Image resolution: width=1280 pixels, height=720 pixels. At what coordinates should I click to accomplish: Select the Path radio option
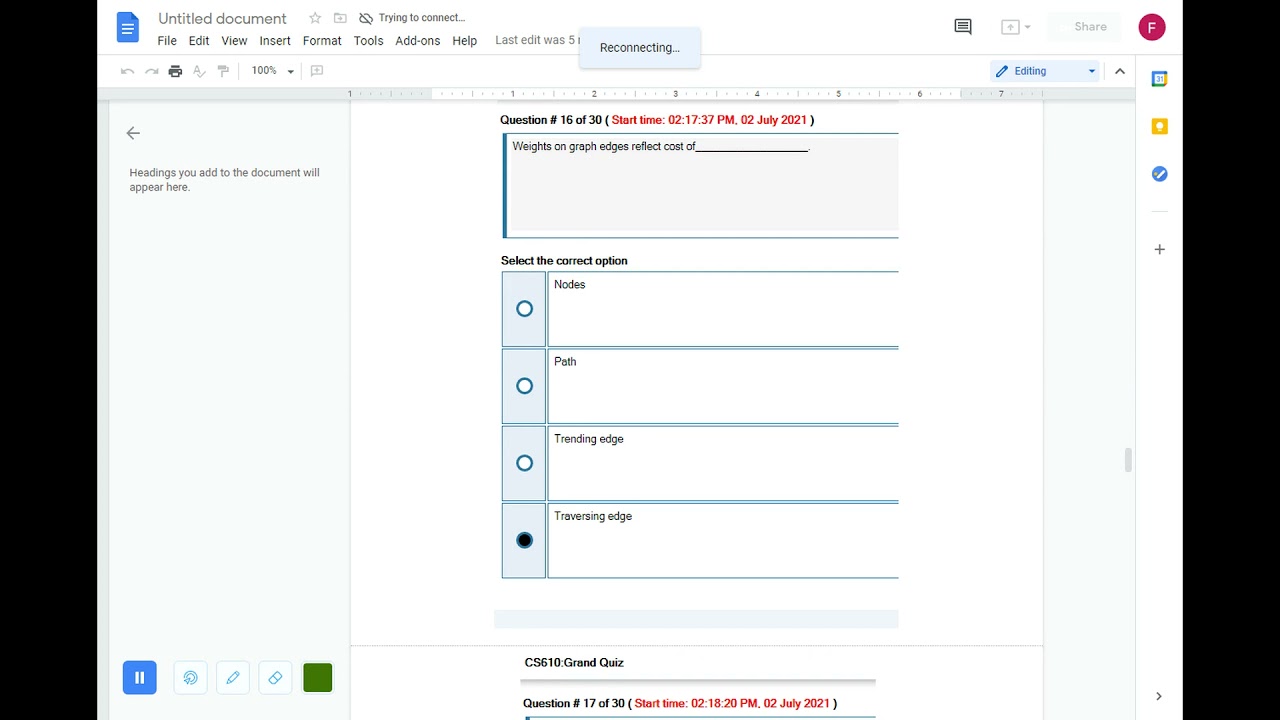coord(524,386)
